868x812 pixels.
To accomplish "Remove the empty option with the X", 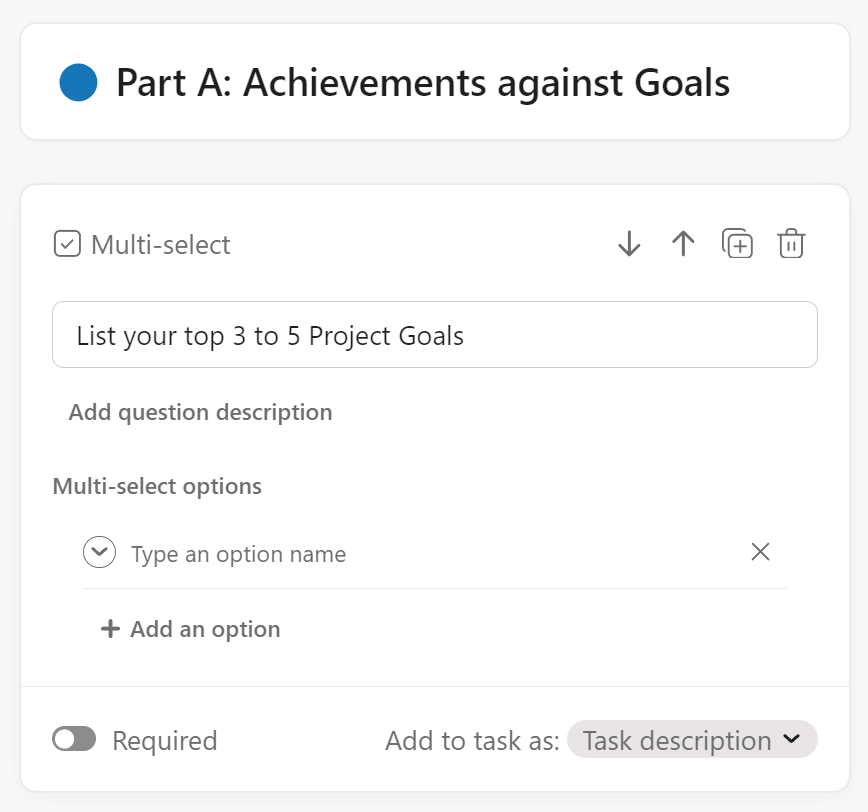I will 760,552.
